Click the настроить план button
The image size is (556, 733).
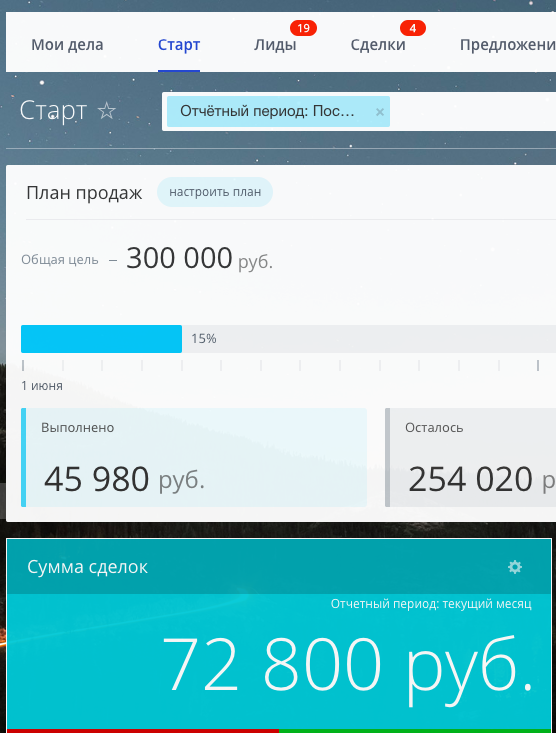(x=215, y=192)
